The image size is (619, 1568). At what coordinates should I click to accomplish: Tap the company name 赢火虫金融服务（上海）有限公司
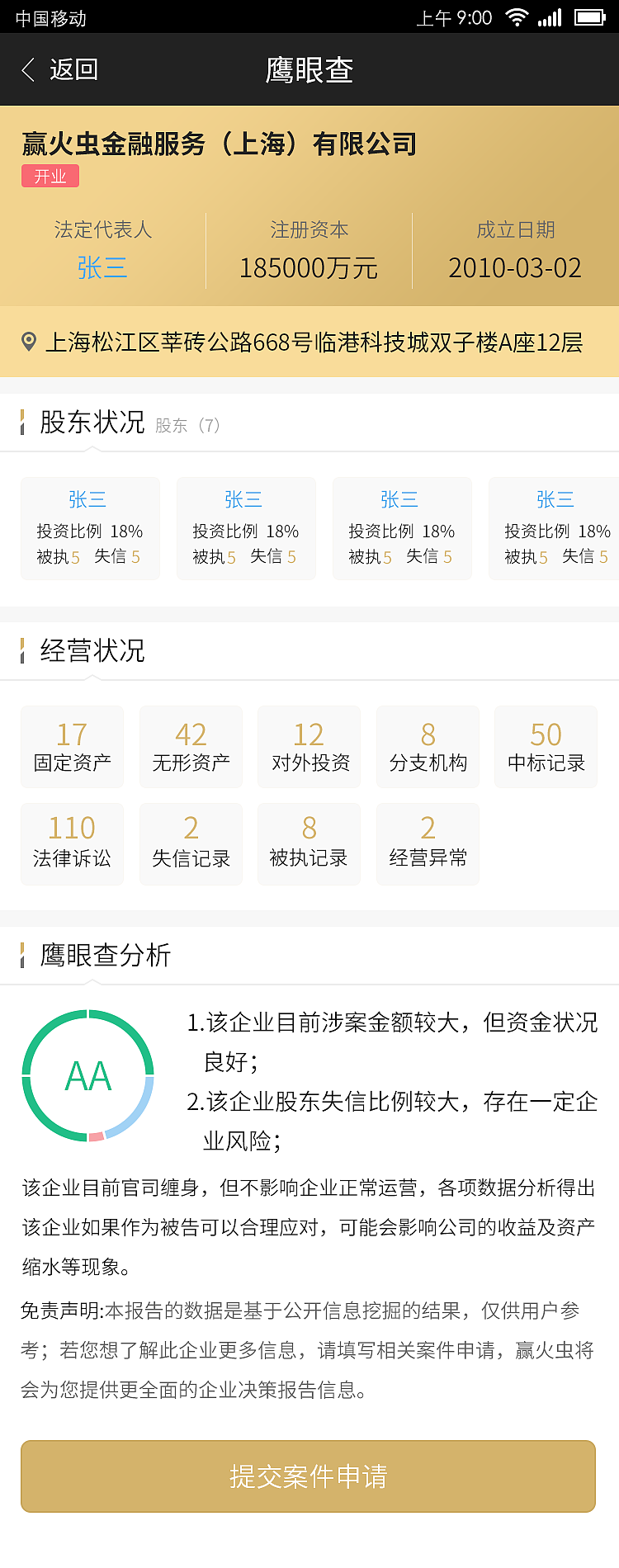point(220,144)
